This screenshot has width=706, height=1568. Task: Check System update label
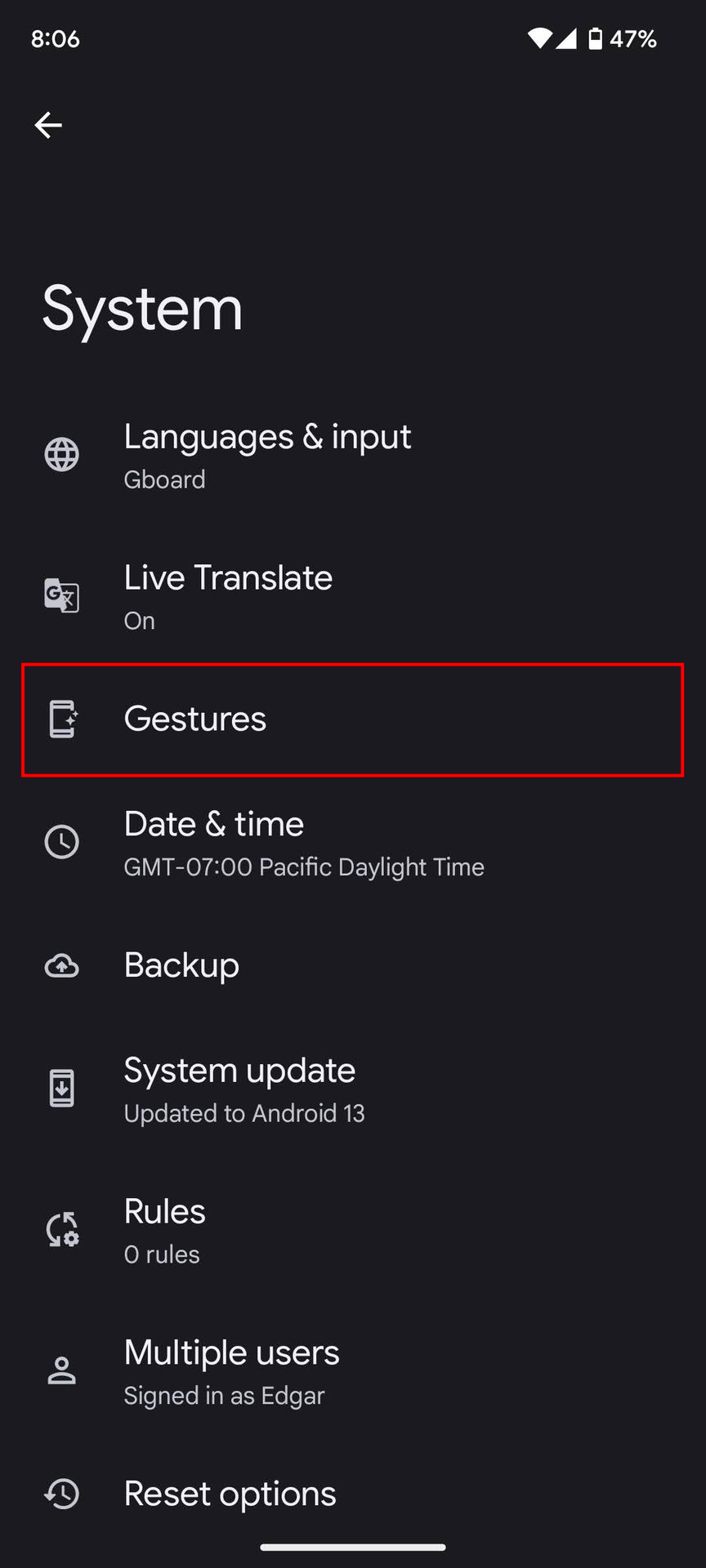[x=239, y=1071]
